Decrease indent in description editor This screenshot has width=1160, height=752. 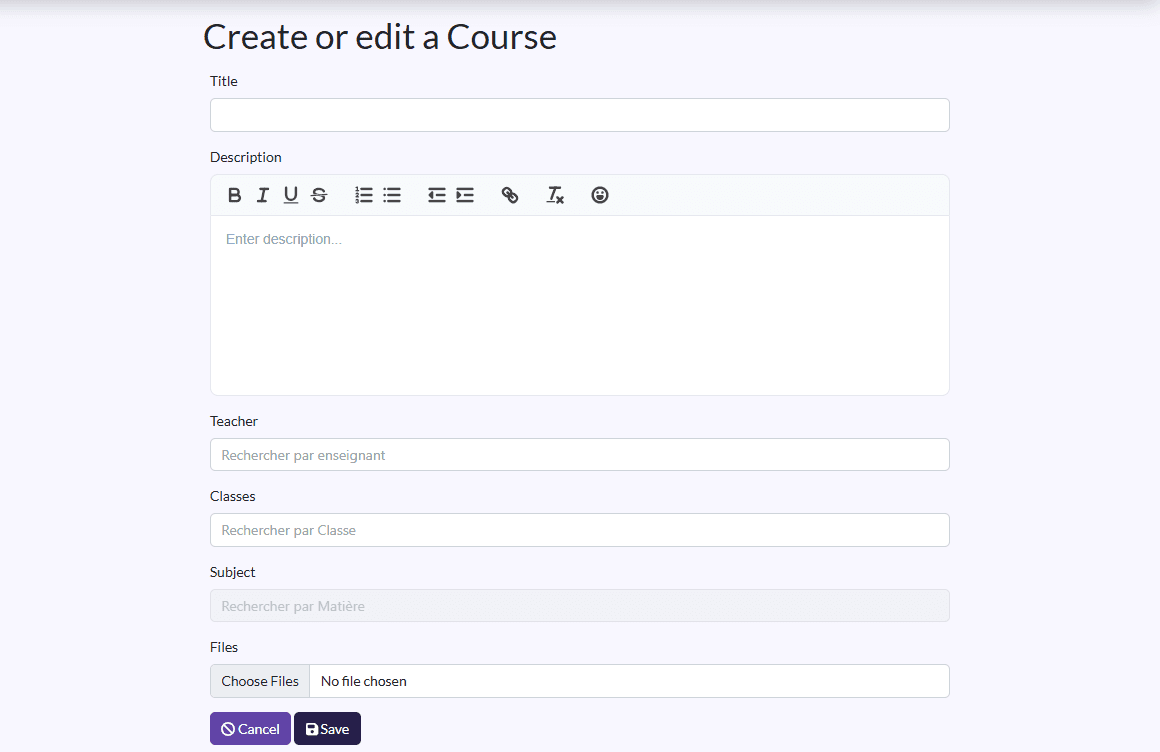[436, 195]
